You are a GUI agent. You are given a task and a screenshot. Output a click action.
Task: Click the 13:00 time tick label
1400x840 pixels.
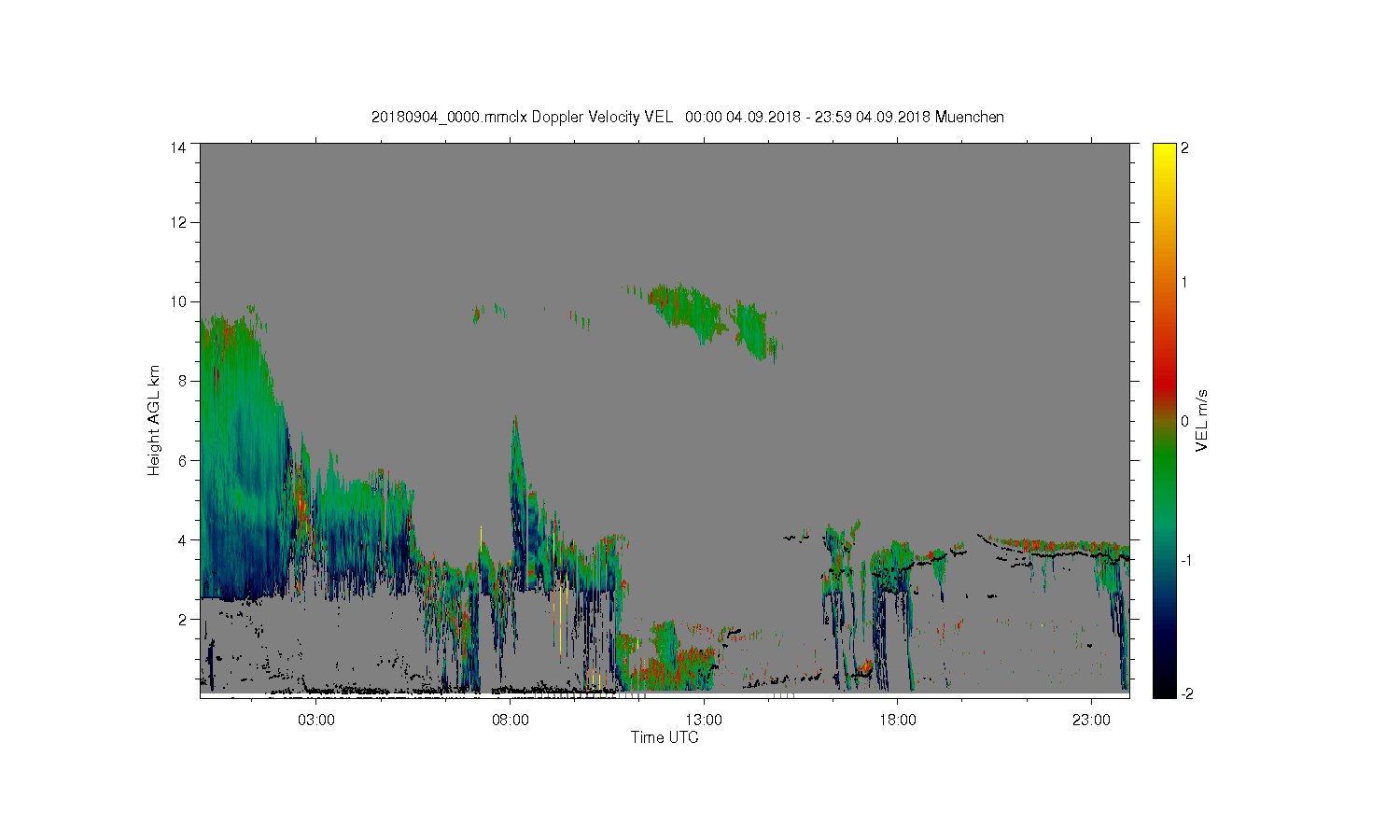coord(704,721)
